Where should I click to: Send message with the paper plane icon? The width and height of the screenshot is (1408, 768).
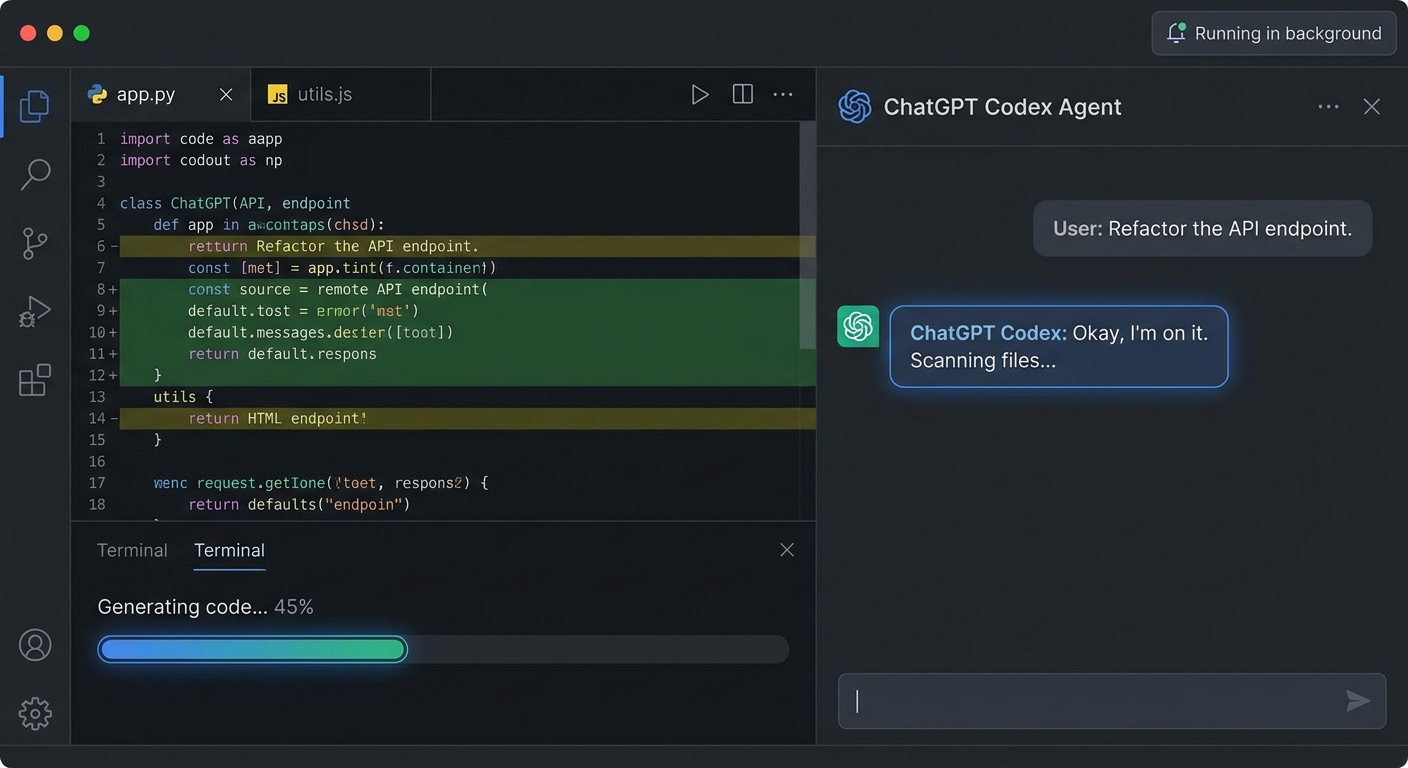tap(1357, 701)
